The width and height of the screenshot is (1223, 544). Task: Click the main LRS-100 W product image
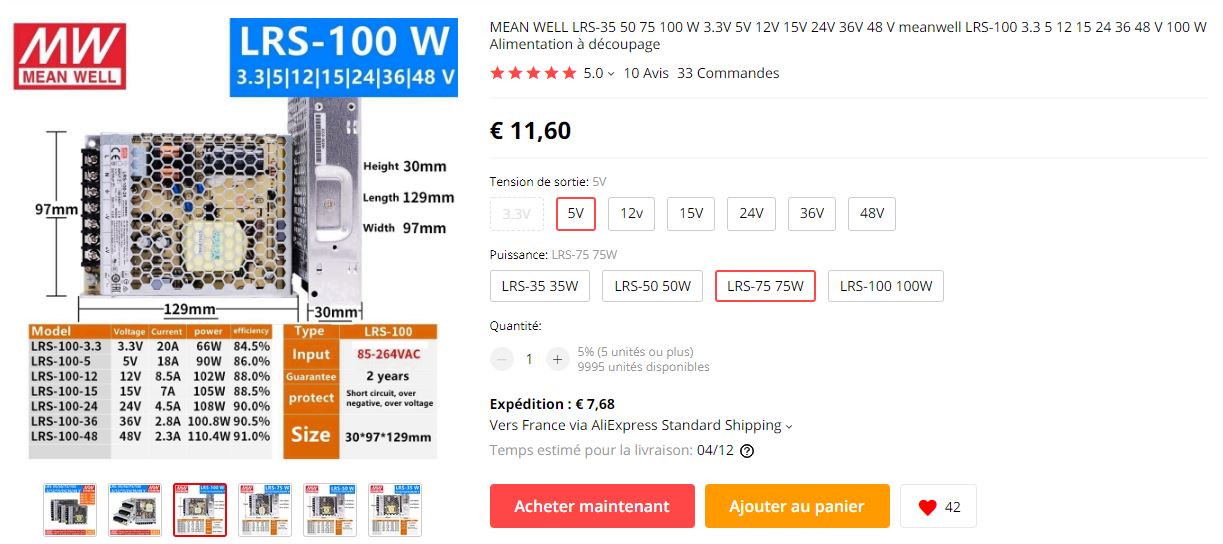(x=236, y=240)
